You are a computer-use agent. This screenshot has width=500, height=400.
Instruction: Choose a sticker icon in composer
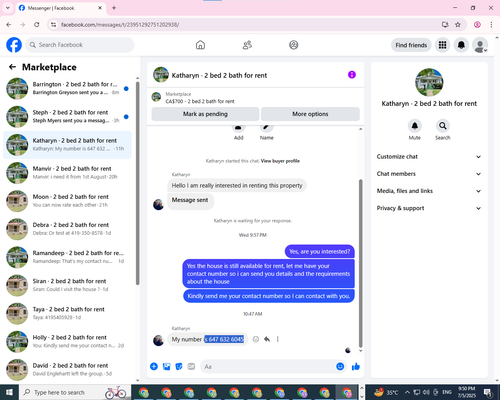(x=179, y=366)
